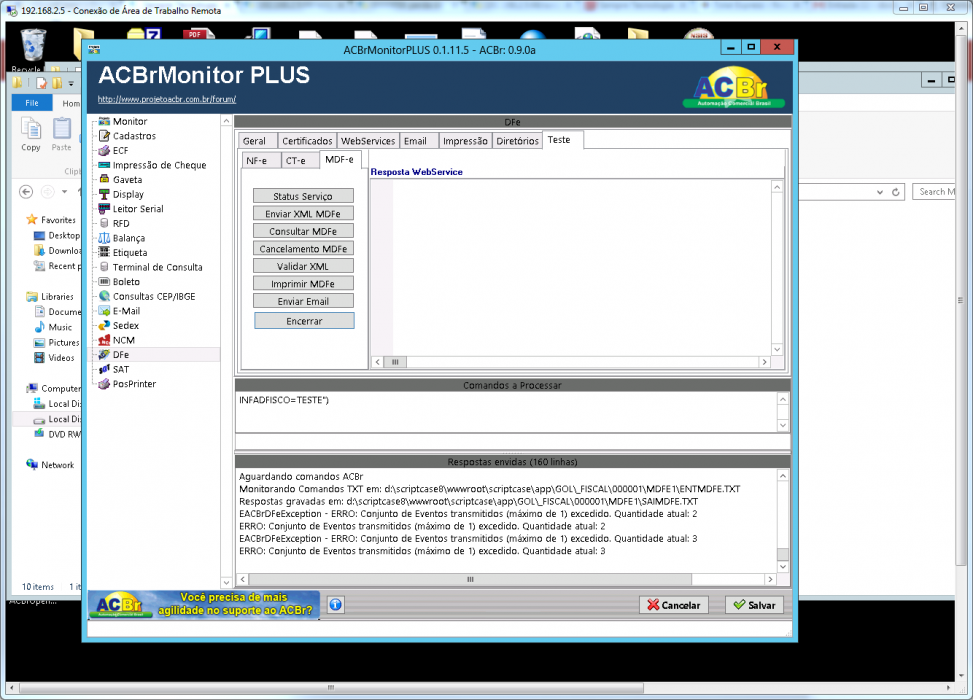This screenshot has width=973, height=700.
Task: Click the Salvar button
Action: click(754, 605)
